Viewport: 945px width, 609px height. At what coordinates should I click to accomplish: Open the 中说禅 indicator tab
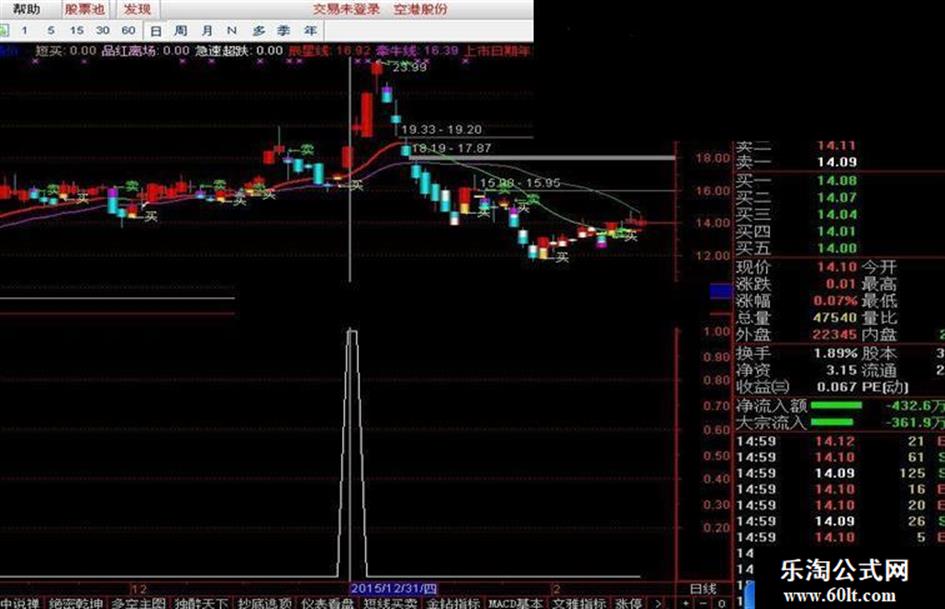point(19,602)
